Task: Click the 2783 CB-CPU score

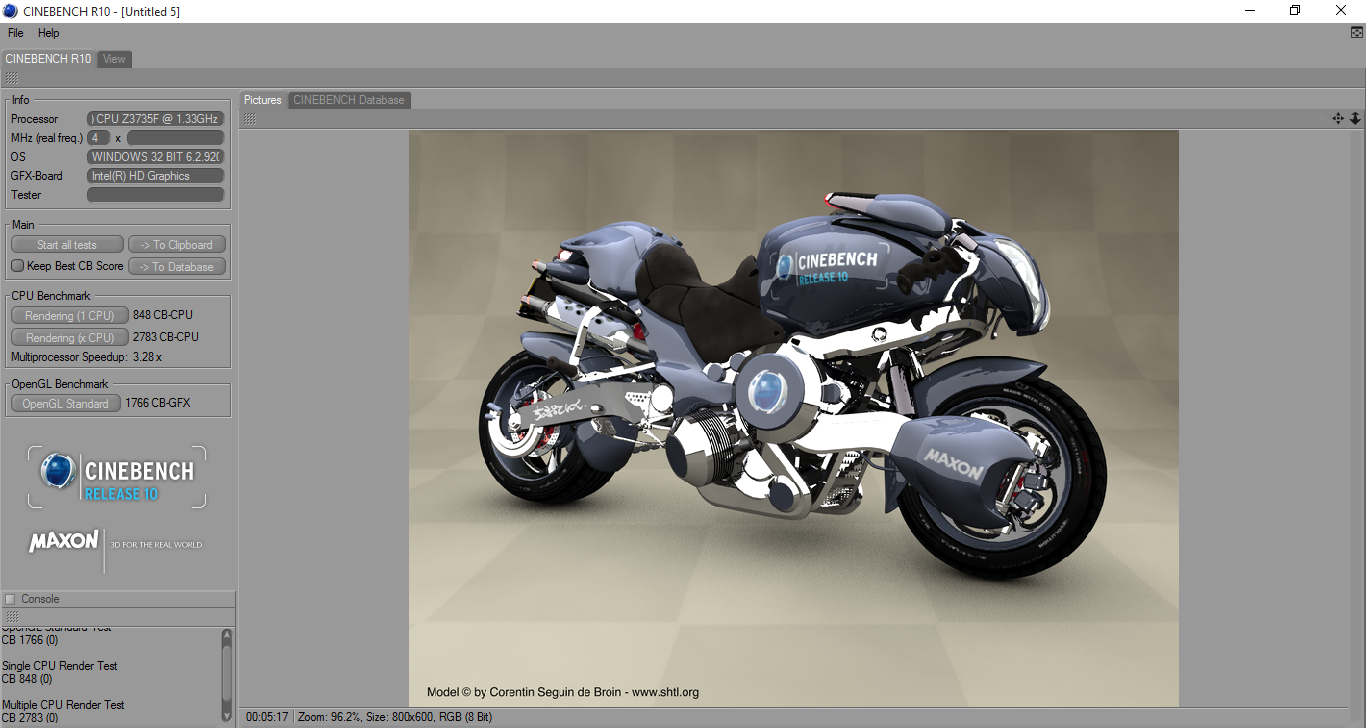Action: (x=166, y=337)
